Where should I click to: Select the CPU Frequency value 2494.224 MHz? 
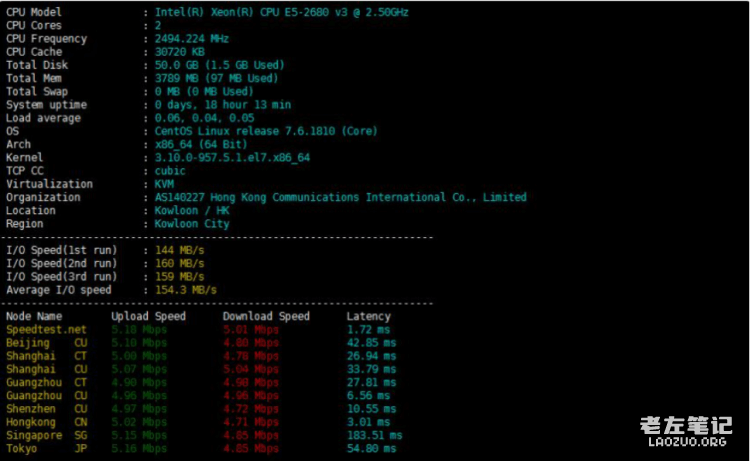(x=192, y=38)
